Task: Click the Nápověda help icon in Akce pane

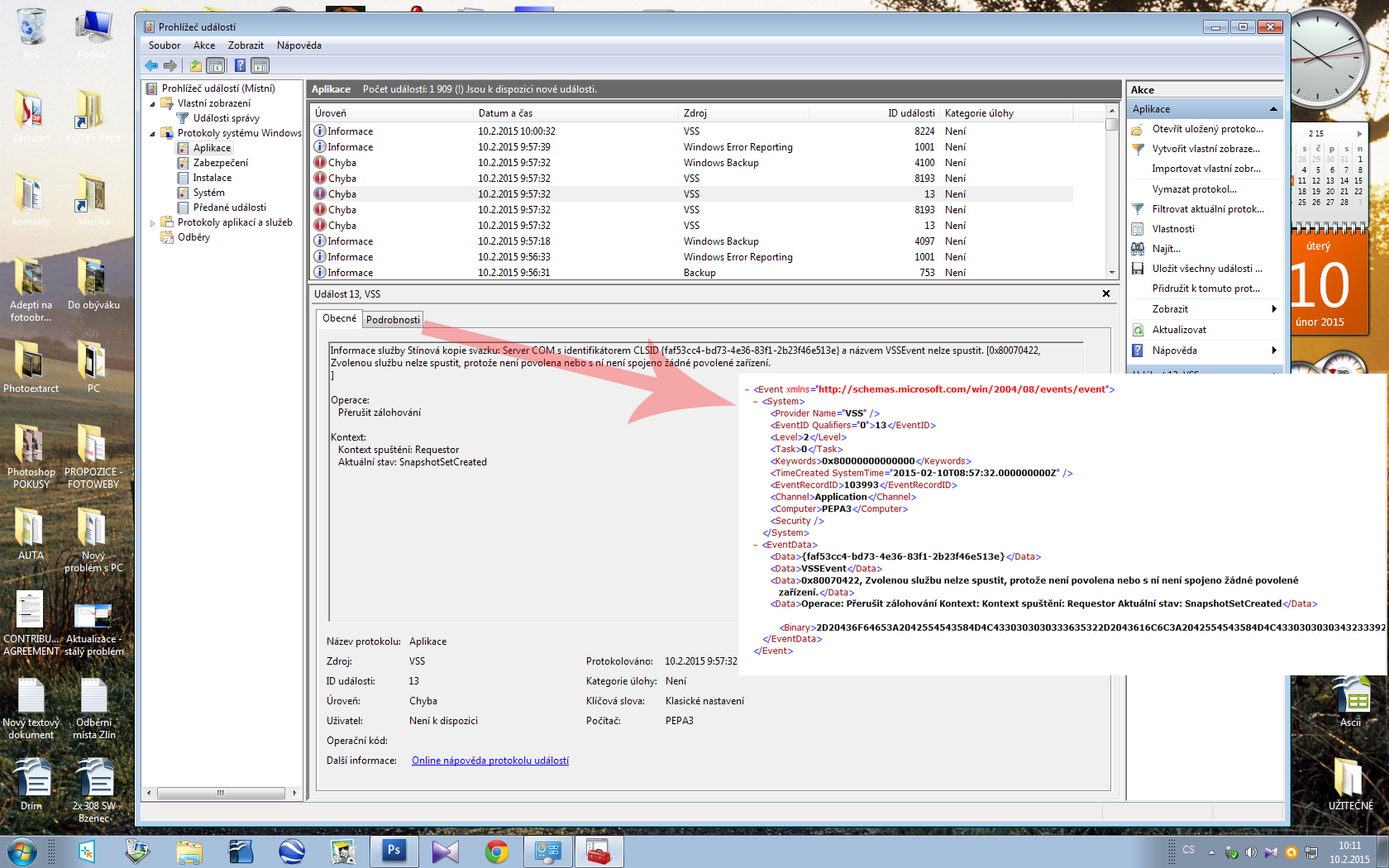Action: pos(1138,351)
